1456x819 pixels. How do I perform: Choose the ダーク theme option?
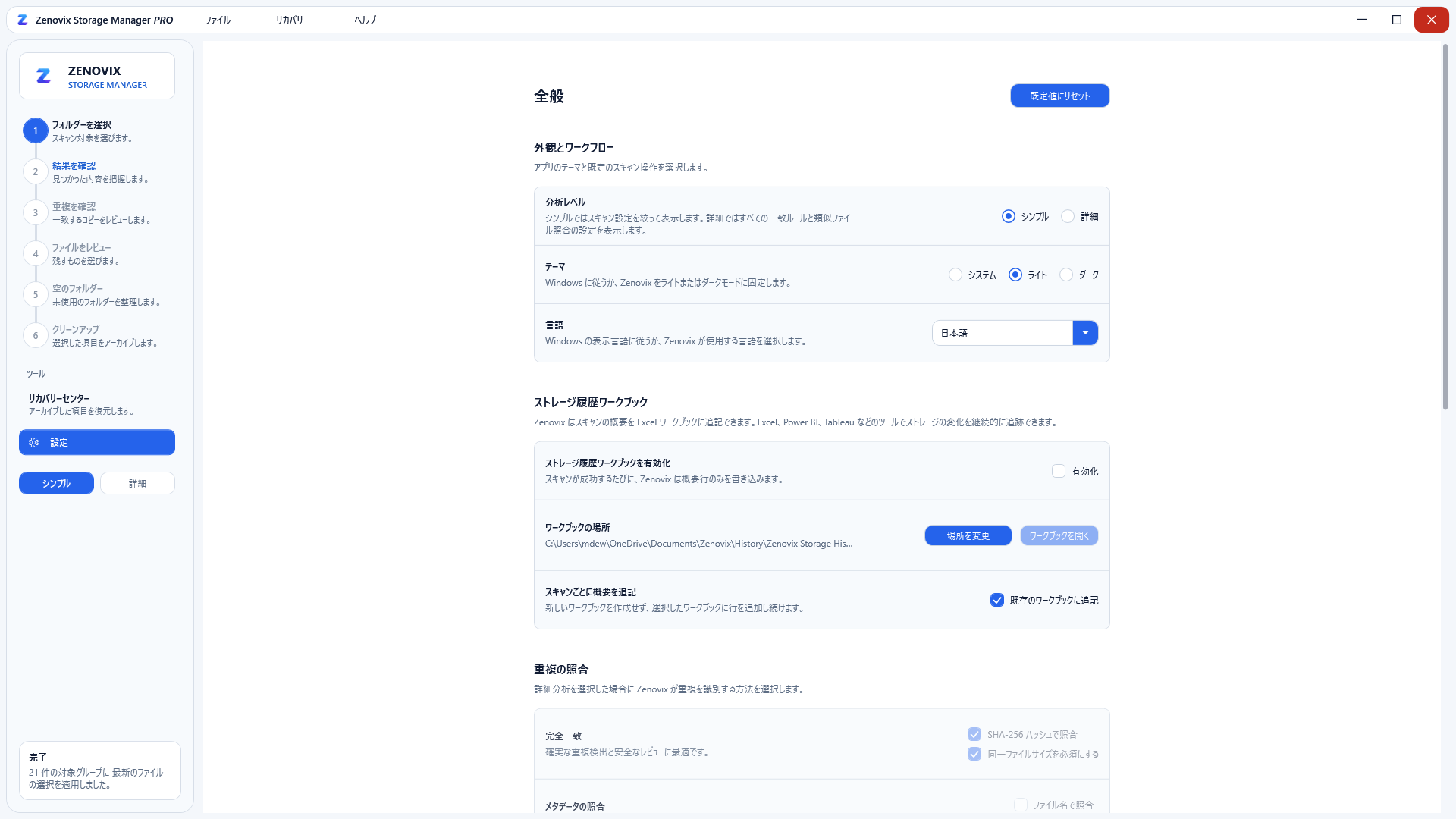pyautogui.click(x=1066, y=275)
